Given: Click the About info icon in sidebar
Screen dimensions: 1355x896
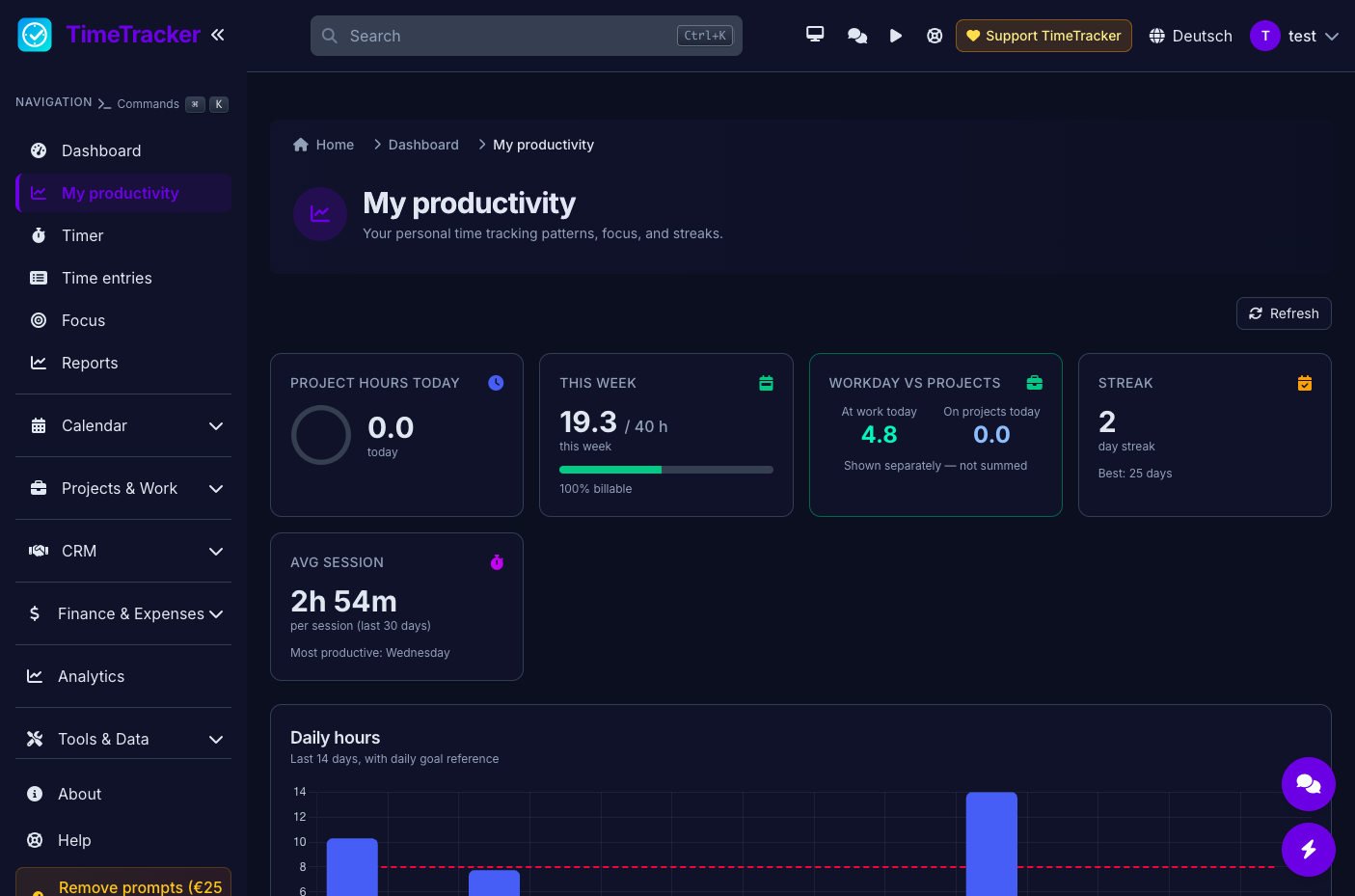Looking at the screenshot, I should pos(35,794).
